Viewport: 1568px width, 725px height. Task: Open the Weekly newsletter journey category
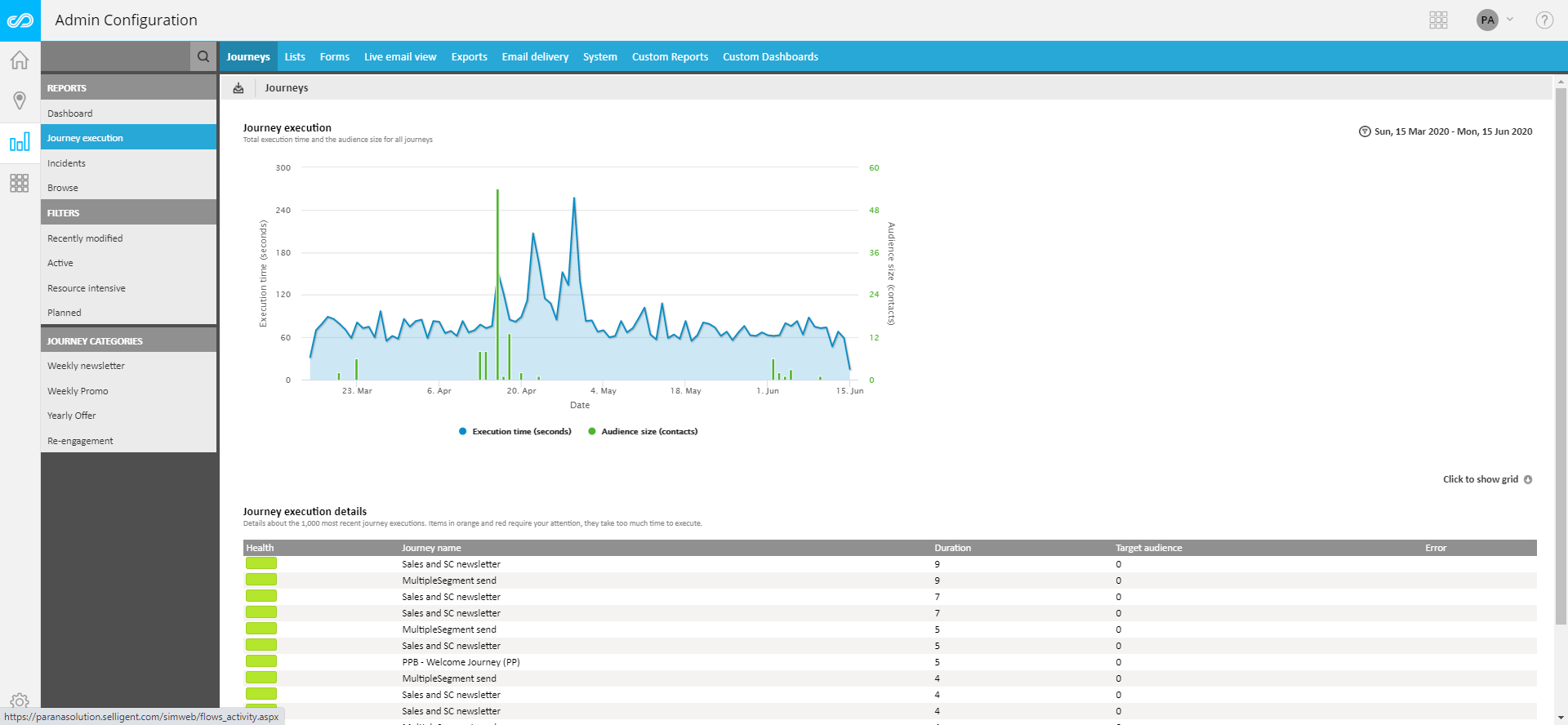pyautogui.click(x=86, y=366)
